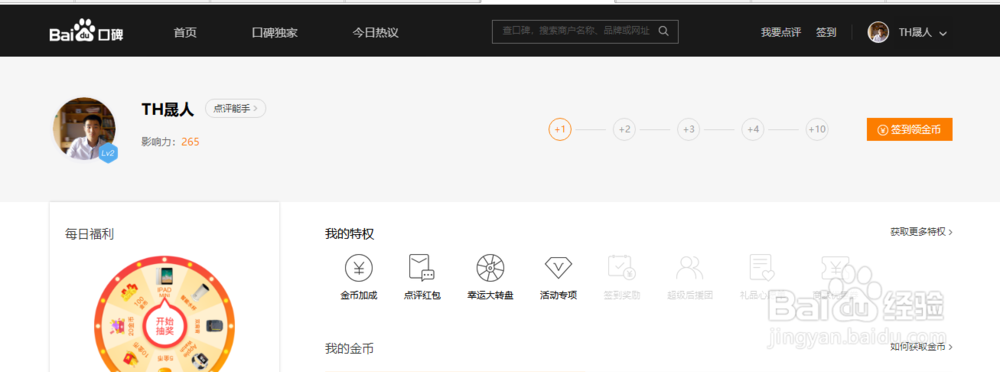Image resolution: width=1000 pixels, height=372 pixels.
Task: Click the greyed 签到奖励 calendar icon
Action: click(x=621, y=267)
